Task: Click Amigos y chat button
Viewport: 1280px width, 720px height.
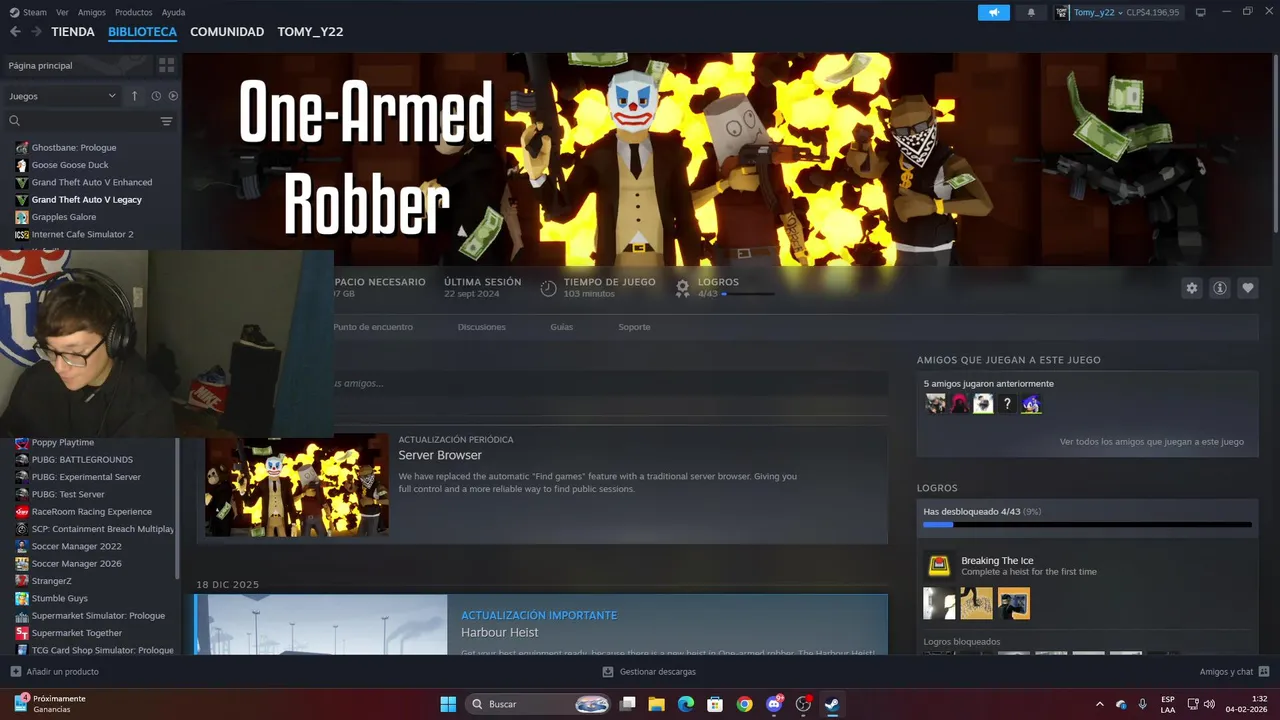Action: (x=1234, y=672)
